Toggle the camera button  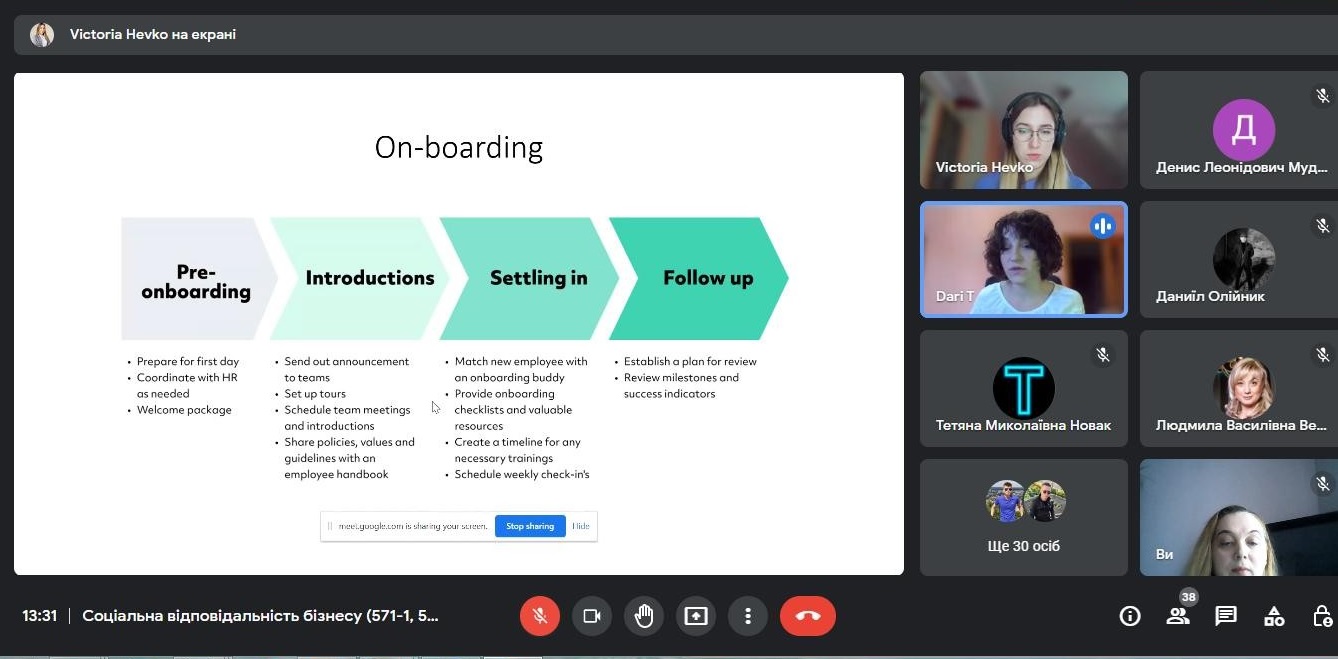point(592,616)
